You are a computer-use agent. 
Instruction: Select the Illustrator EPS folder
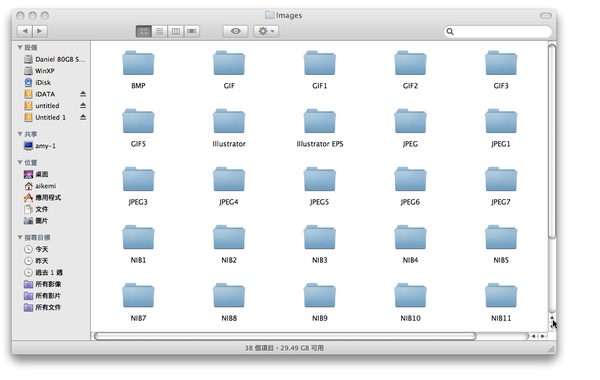click(x=320, y=121)
